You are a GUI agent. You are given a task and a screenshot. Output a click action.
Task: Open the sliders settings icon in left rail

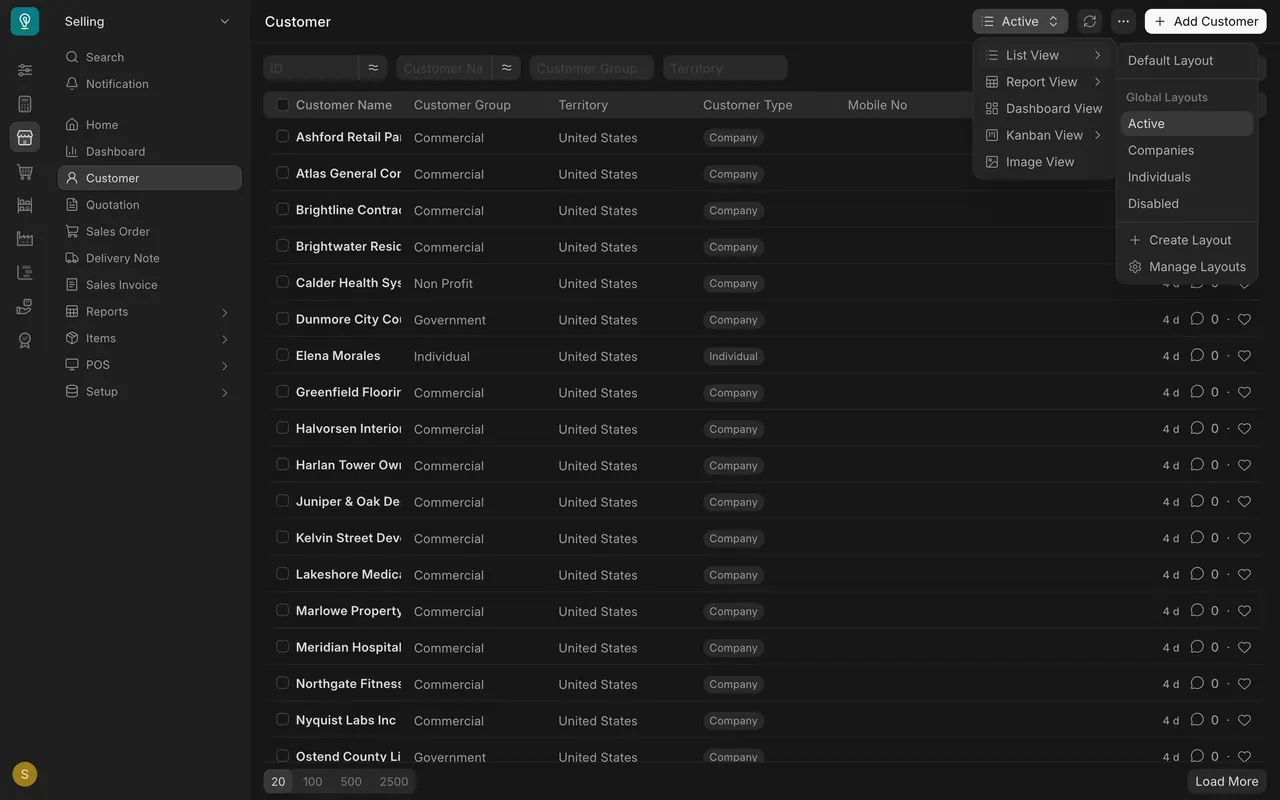pyautogui.click(x=25, y=70)
